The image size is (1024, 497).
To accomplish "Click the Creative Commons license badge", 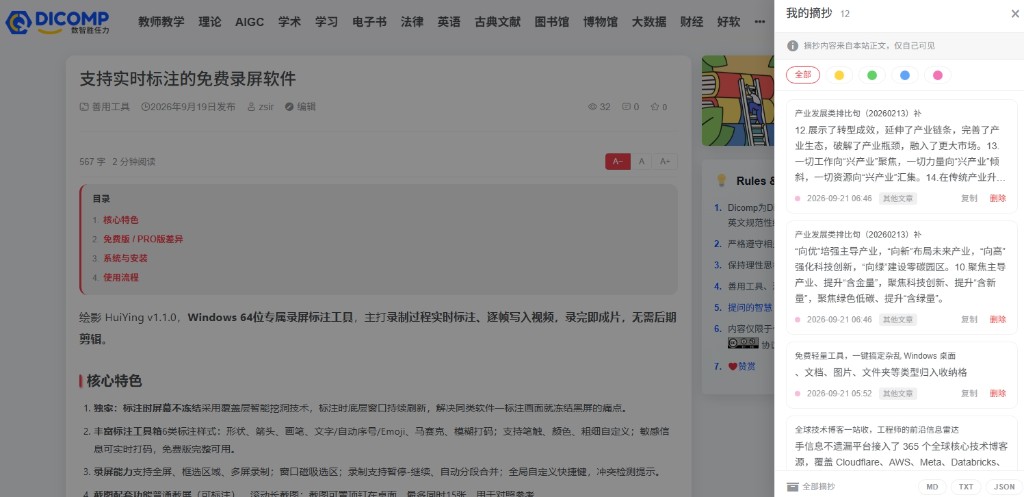I will (743, 344).
